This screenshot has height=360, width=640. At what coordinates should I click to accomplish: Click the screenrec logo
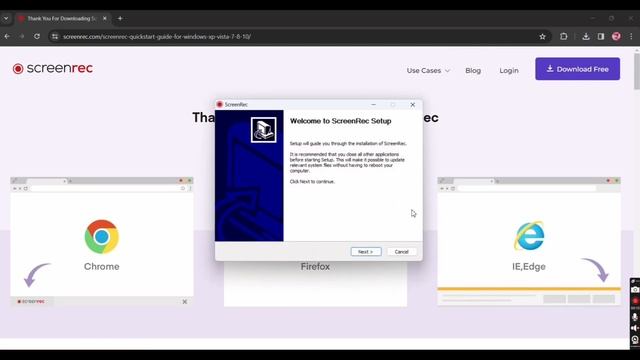(53, 68)
